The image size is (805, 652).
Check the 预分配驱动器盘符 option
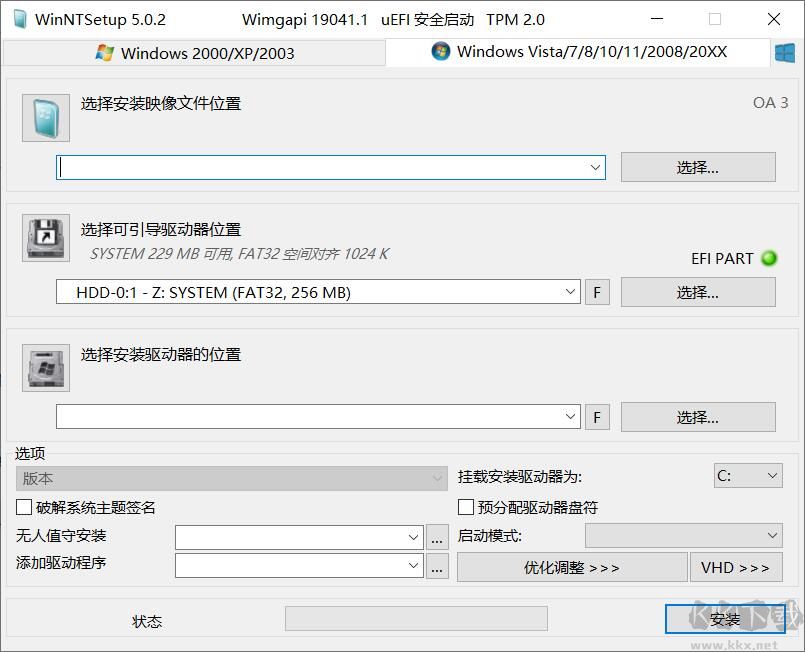465,507
